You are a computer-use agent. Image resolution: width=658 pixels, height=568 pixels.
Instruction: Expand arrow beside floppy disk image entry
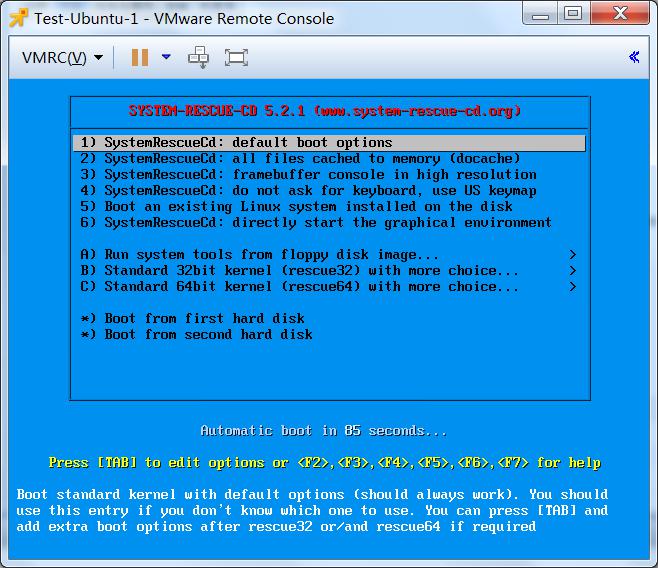point(572,255)
